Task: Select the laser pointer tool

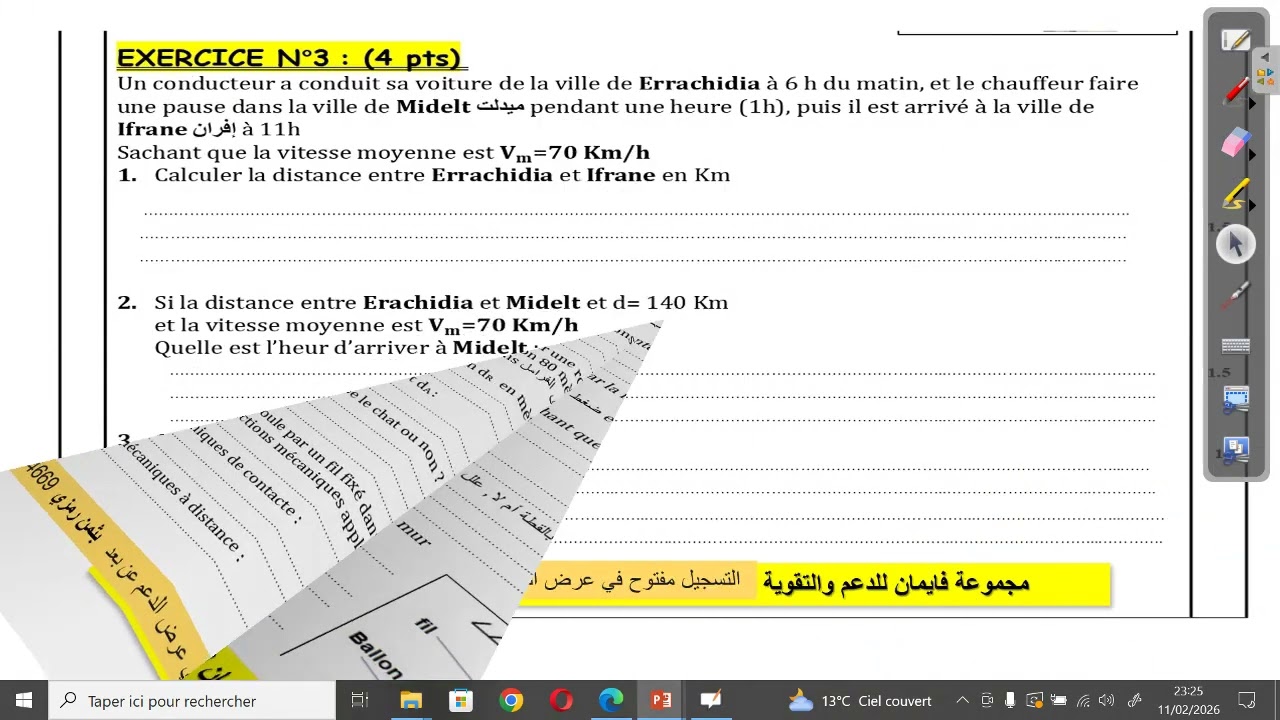Action: click(x=1235, y=296)
